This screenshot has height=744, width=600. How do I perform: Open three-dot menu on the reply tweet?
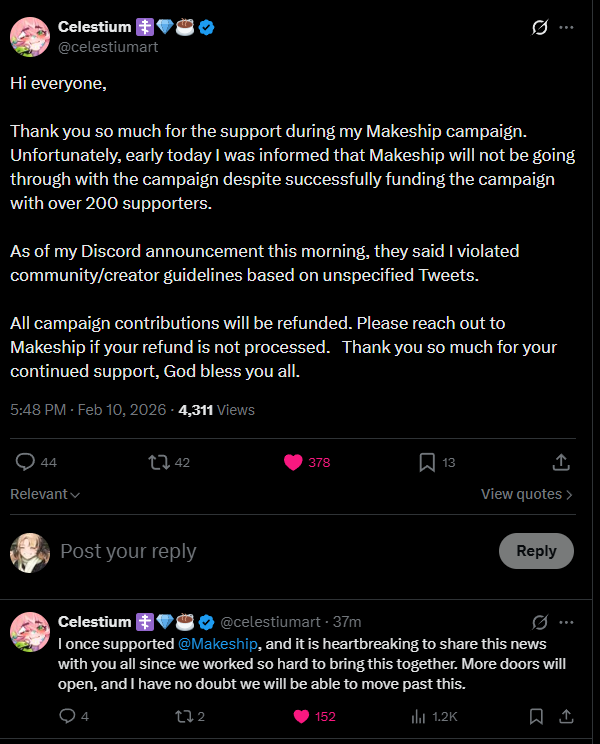[567, 622]
